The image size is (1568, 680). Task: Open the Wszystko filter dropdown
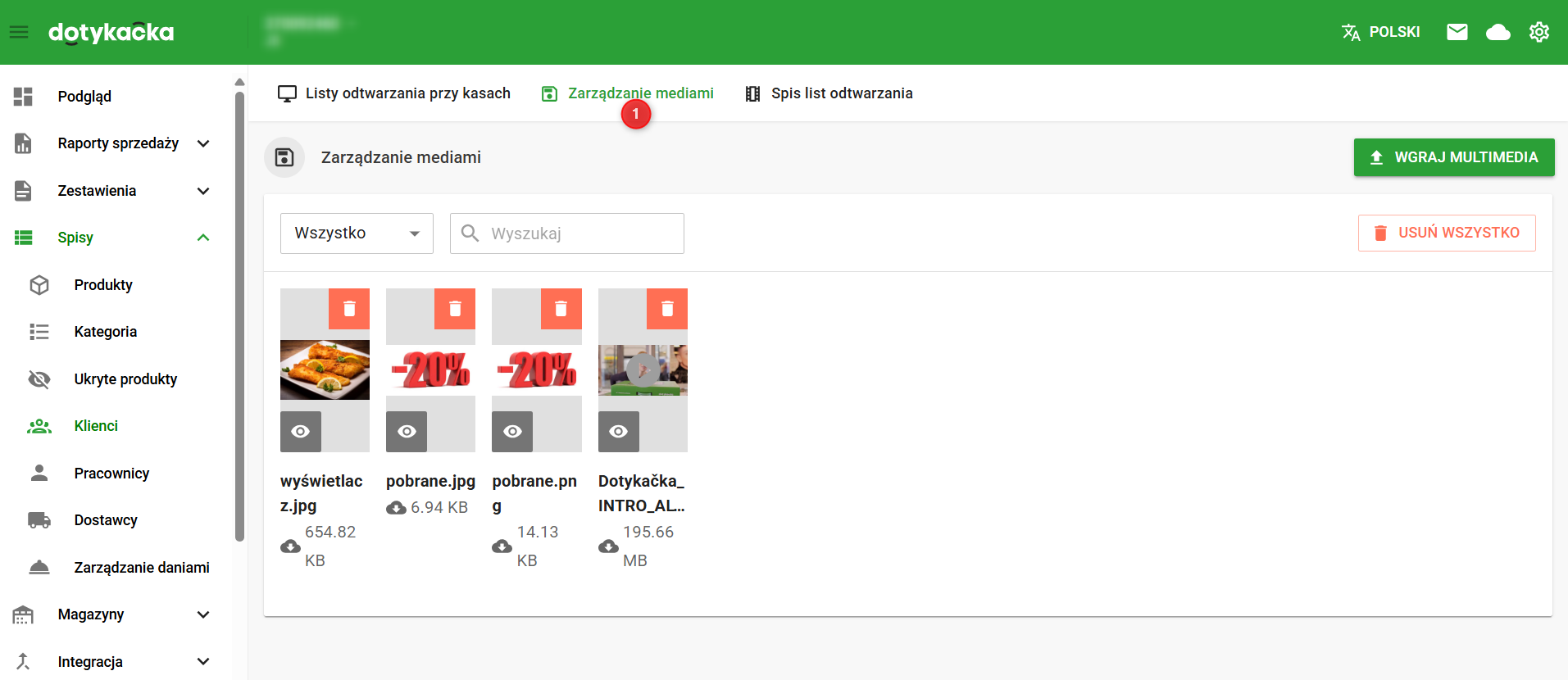[x=357, y=233]
